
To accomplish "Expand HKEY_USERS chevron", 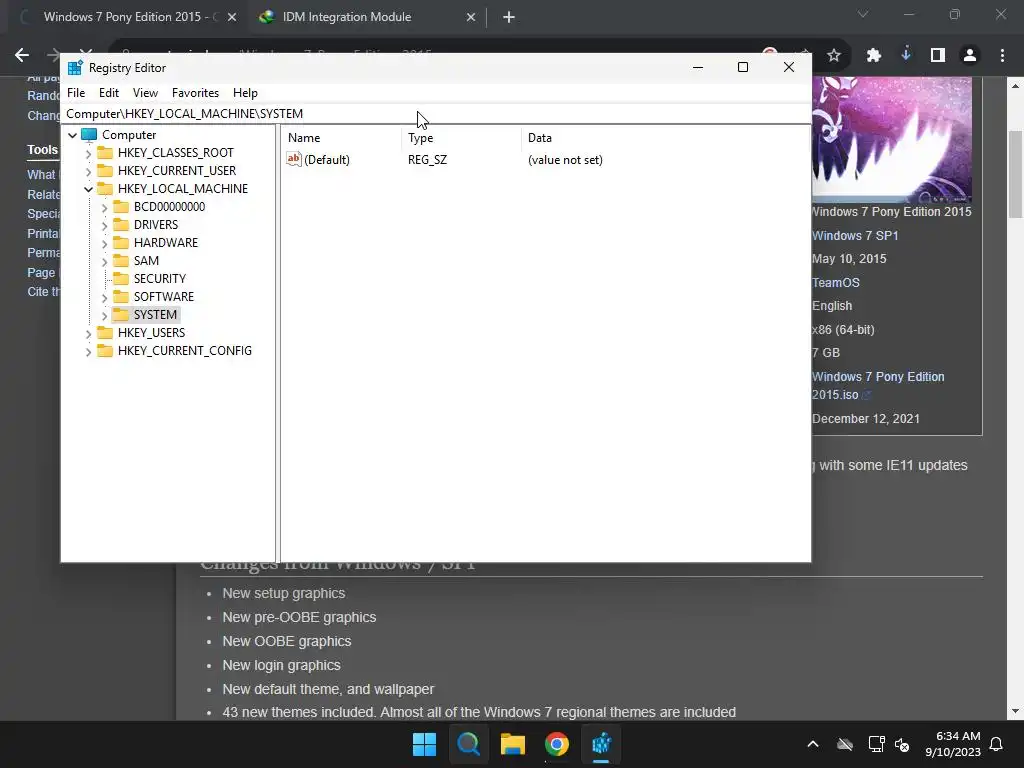I will pos(88,333).
